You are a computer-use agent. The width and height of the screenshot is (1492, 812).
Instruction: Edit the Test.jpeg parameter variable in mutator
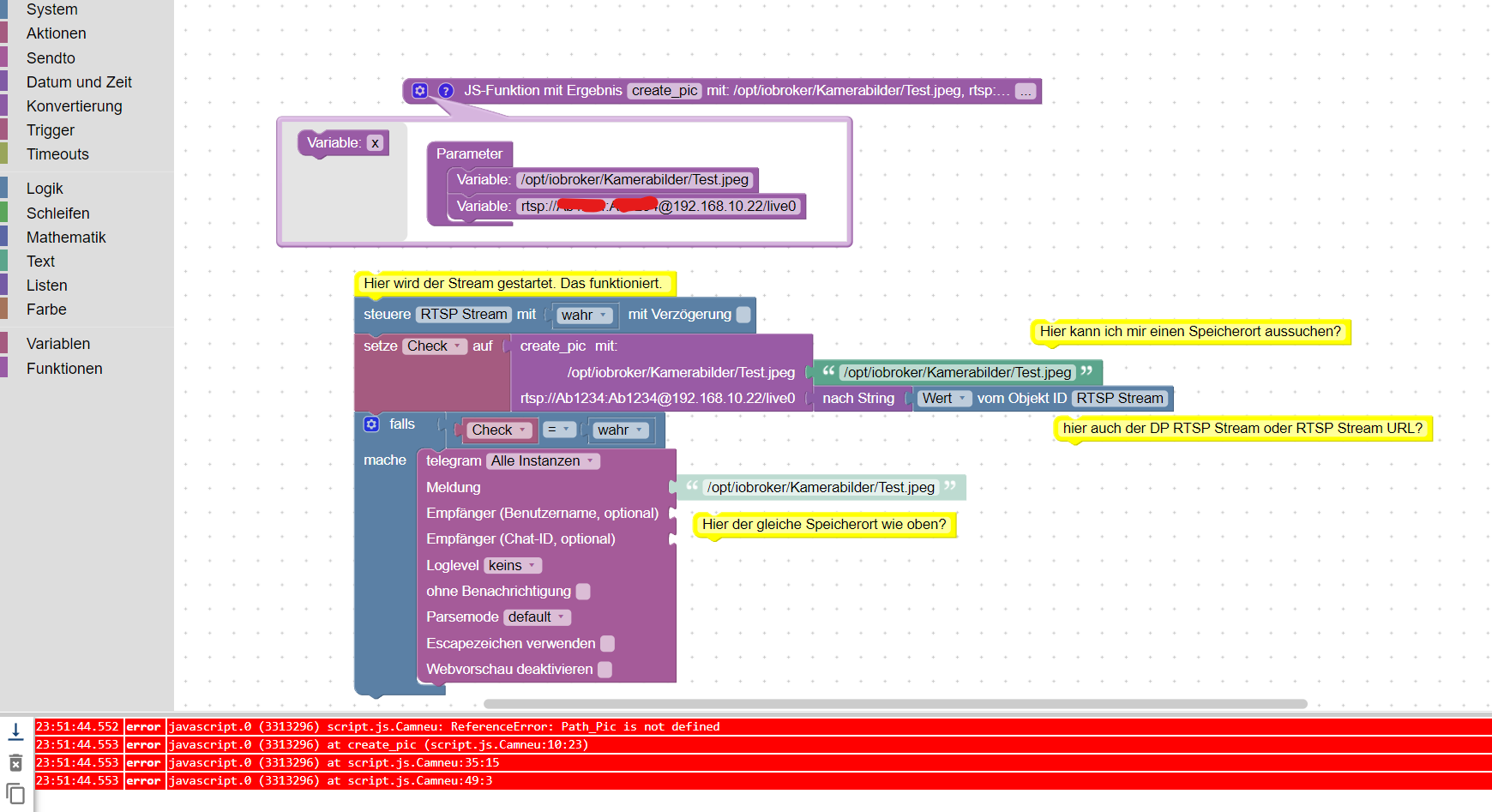(635, 180)
